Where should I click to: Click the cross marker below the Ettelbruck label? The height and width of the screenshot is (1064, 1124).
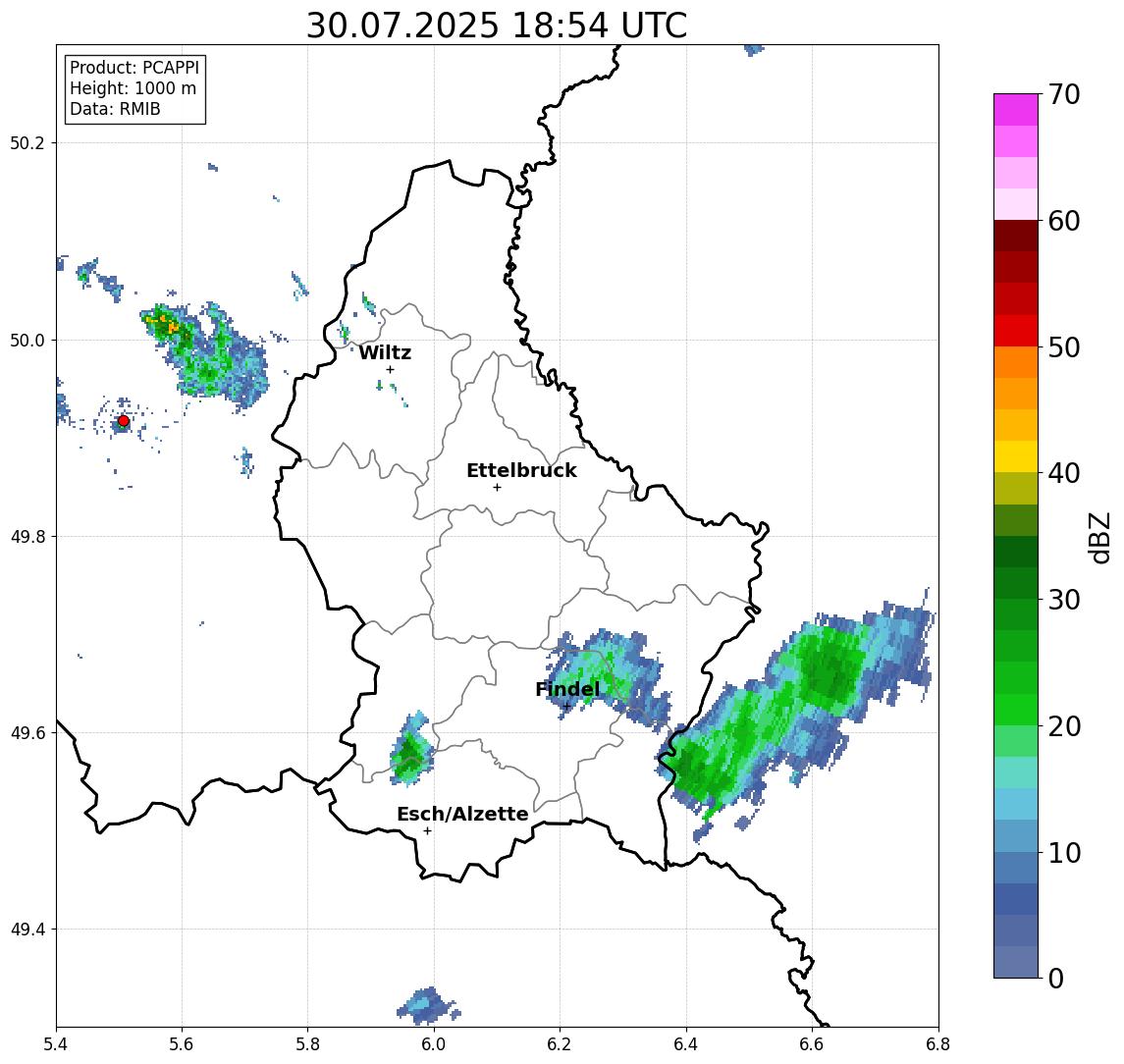(497, 488)
